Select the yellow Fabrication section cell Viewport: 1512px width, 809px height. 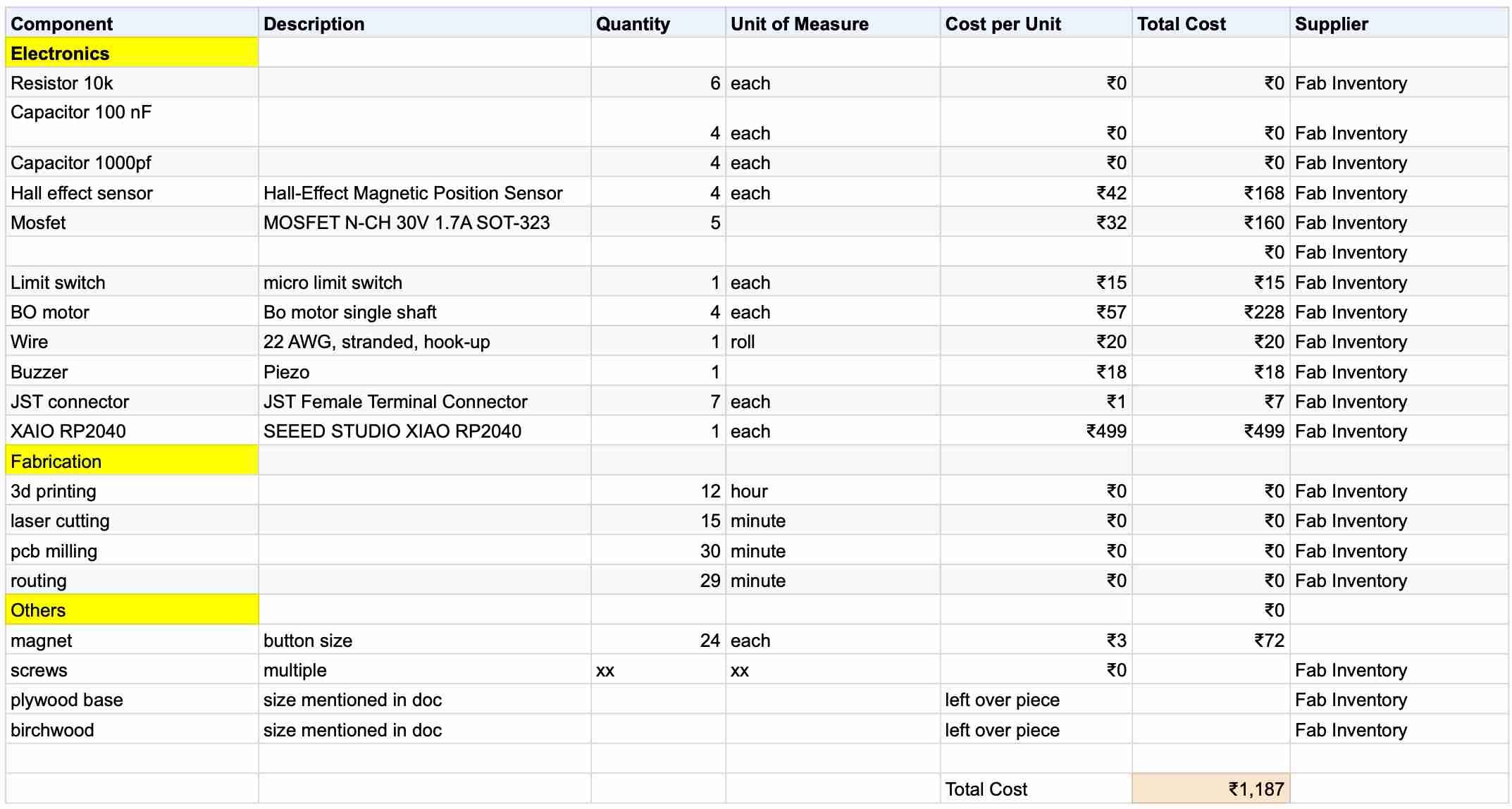(132, 461)
